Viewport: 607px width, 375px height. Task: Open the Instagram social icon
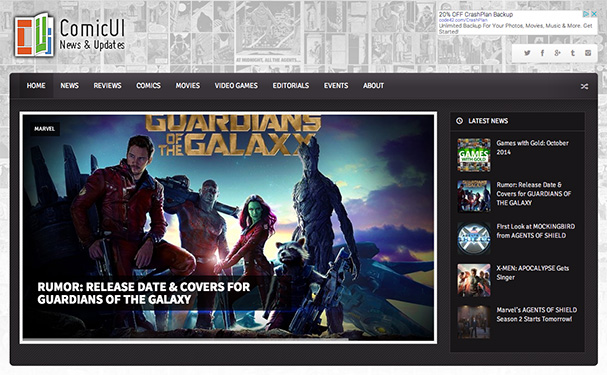pyautogui.click(x=588, y=53)
